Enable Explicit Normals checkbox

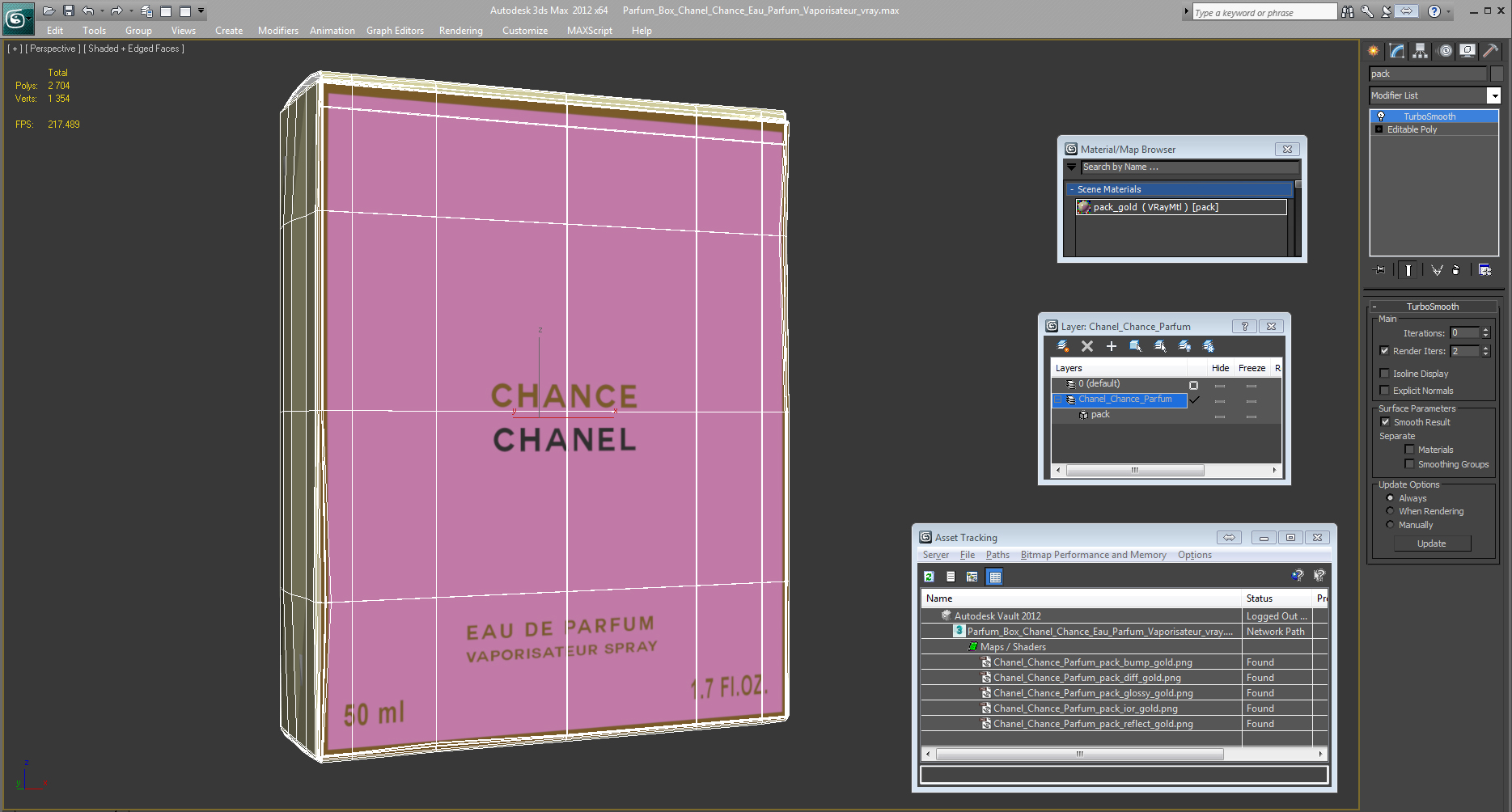click(x=1384, y=391)
